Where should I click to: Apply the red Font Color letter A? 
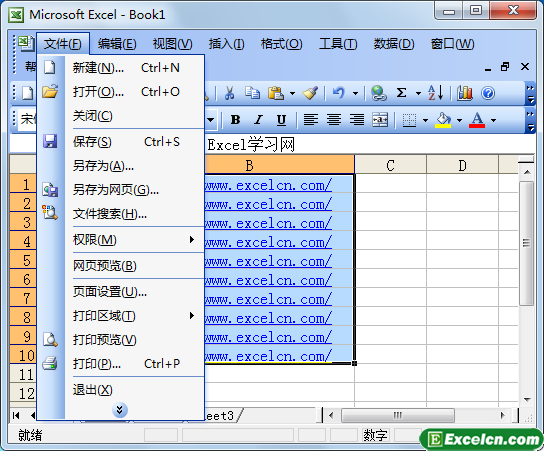pyautogui.click(x=477, y=120)
